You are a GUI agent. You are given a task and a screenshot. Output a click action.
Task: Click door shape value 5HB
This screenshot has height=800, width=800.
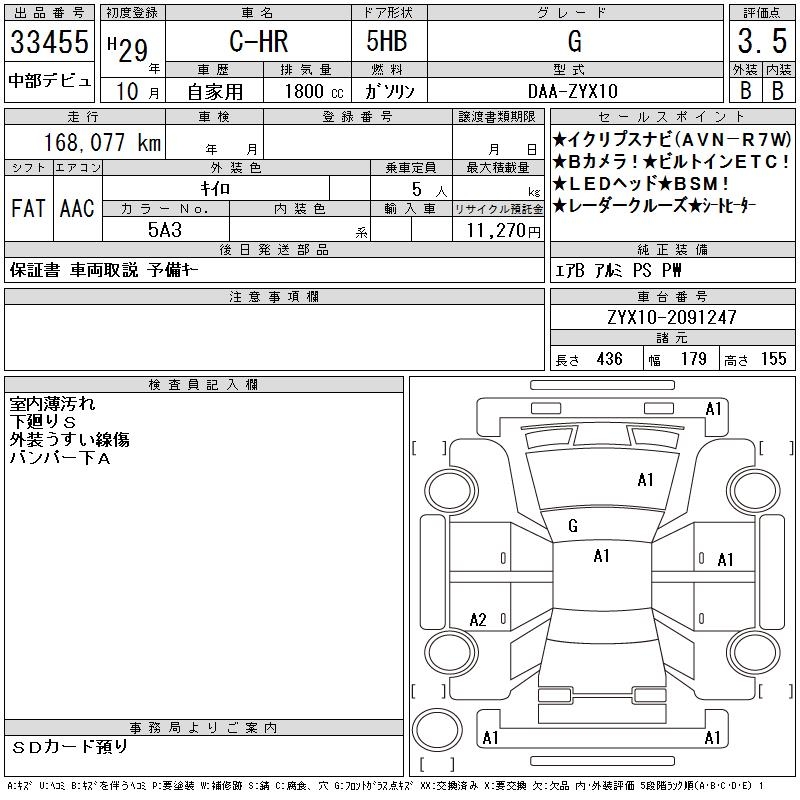pos(387,41)
